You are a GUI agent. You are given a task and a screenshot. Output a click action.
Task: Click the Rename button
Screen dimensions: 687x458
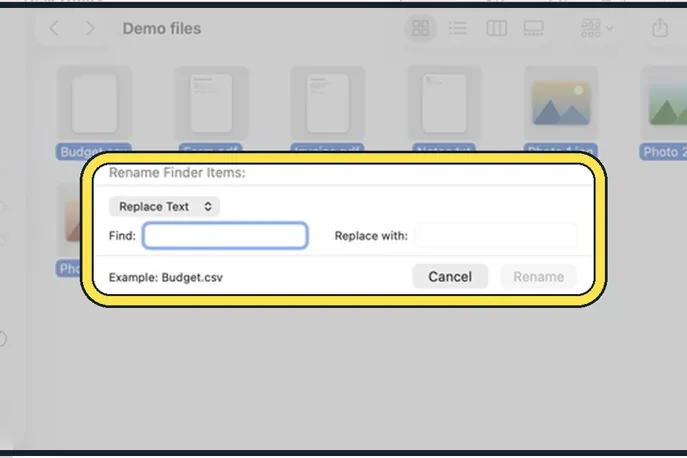538,277
